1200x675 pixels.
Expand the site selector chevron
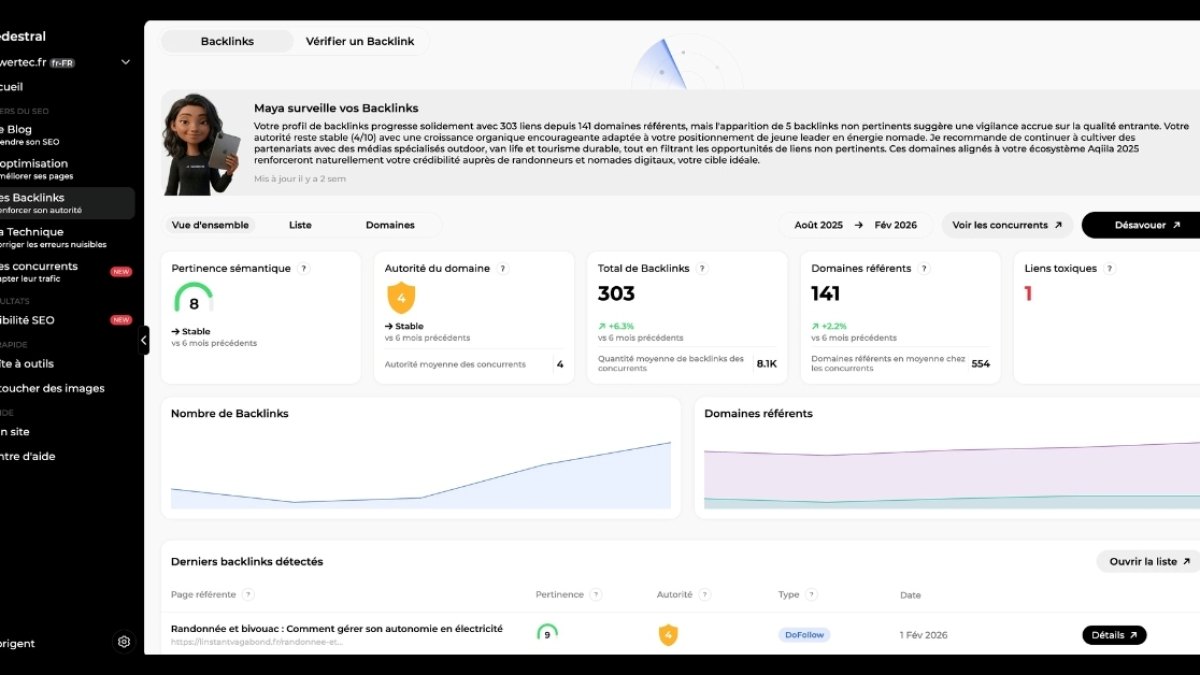point(125,62)
